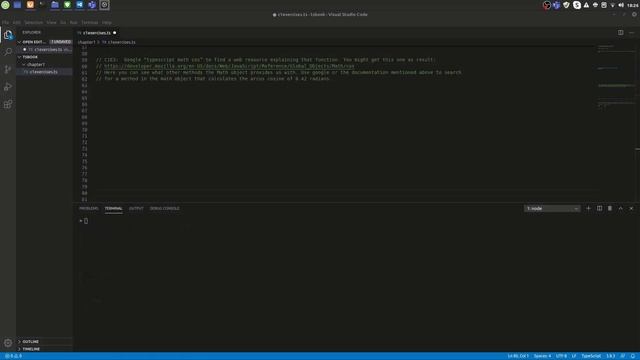Open the Help menu
This screenshot has width=640, height=360.
click(107, 23)
